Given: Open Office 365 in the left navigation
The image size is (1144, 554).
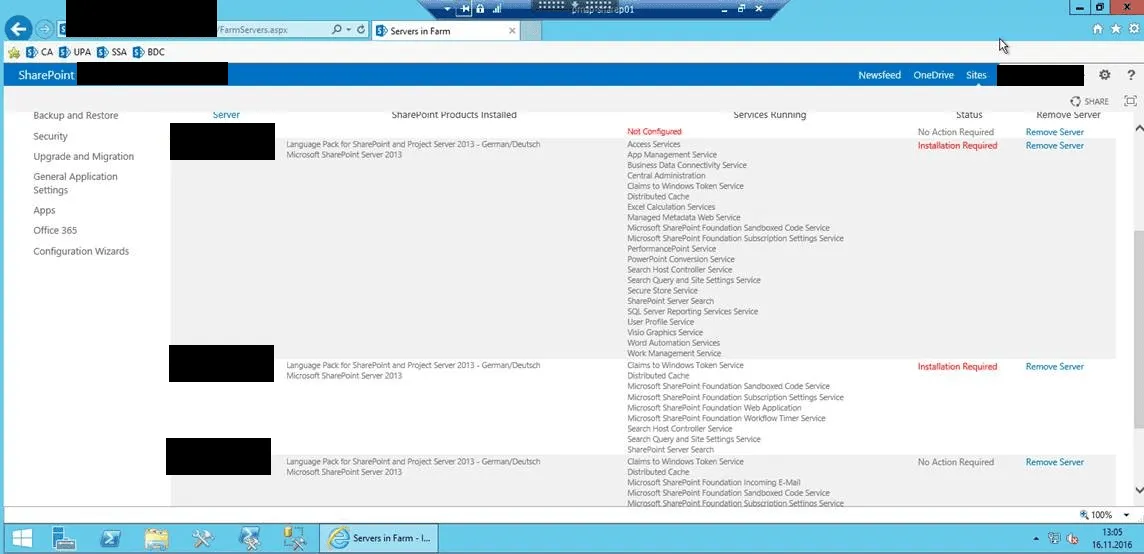Looking at the screenshot, I should point(55,231).
